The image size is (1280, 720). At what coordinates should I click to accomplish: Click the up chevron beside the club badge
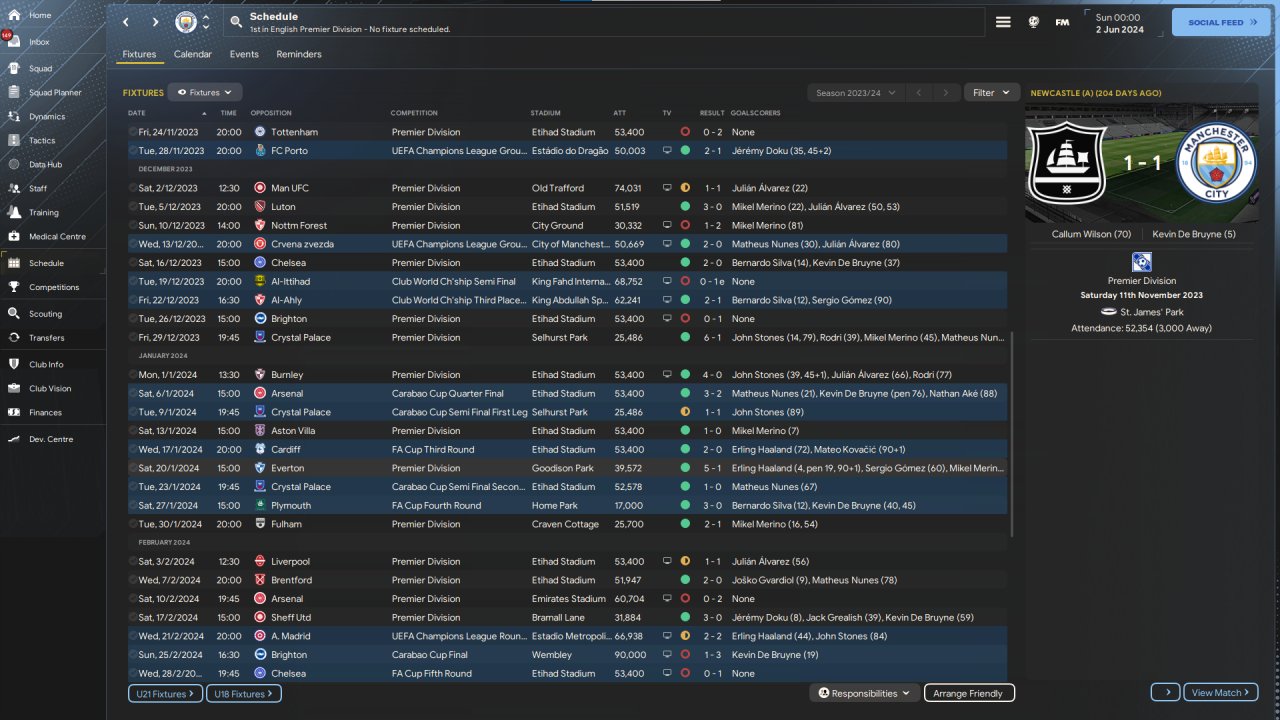(206, 17)
